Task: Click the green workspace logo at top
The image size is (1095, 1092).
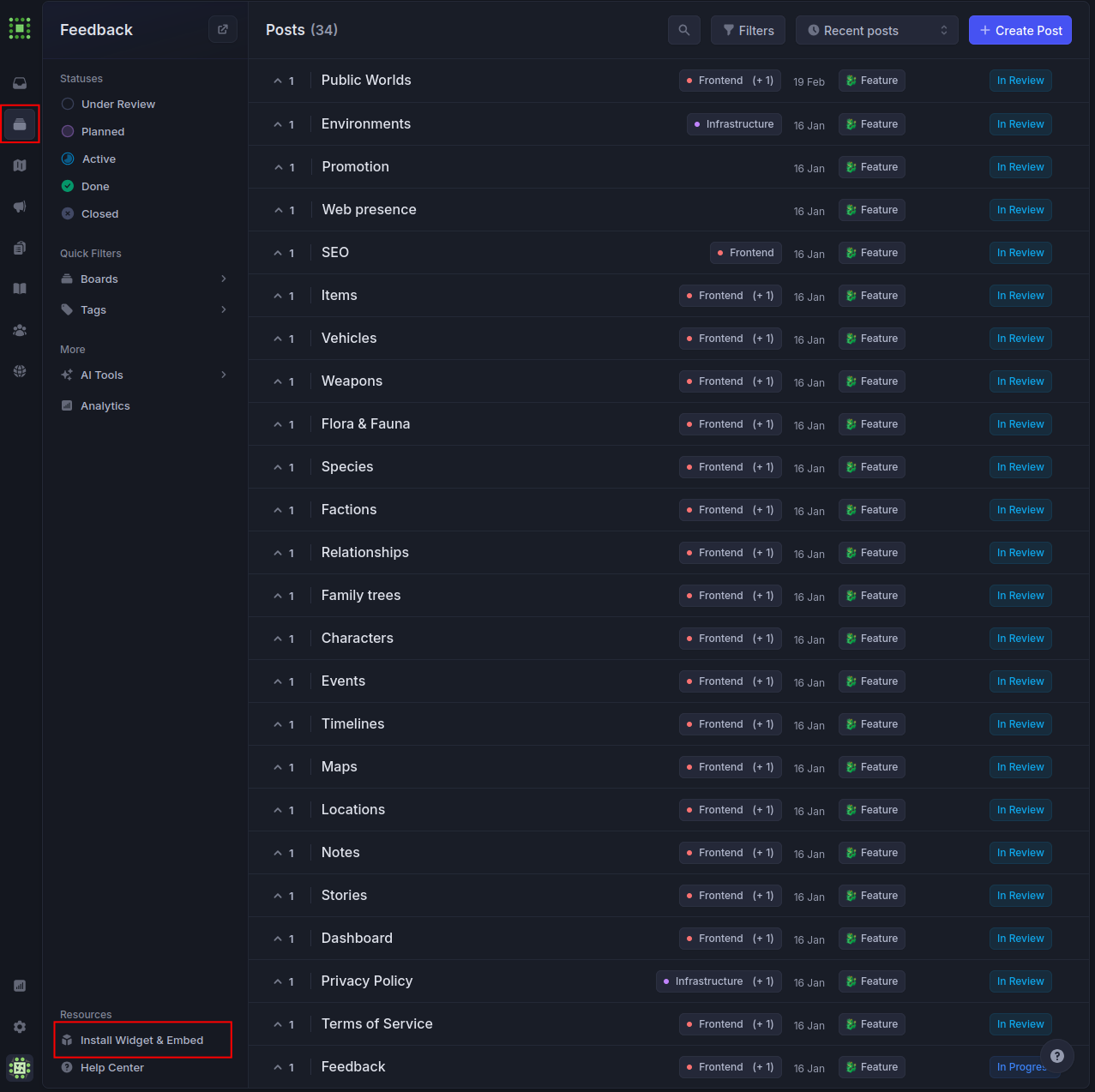Action: [x=20, y=28]
